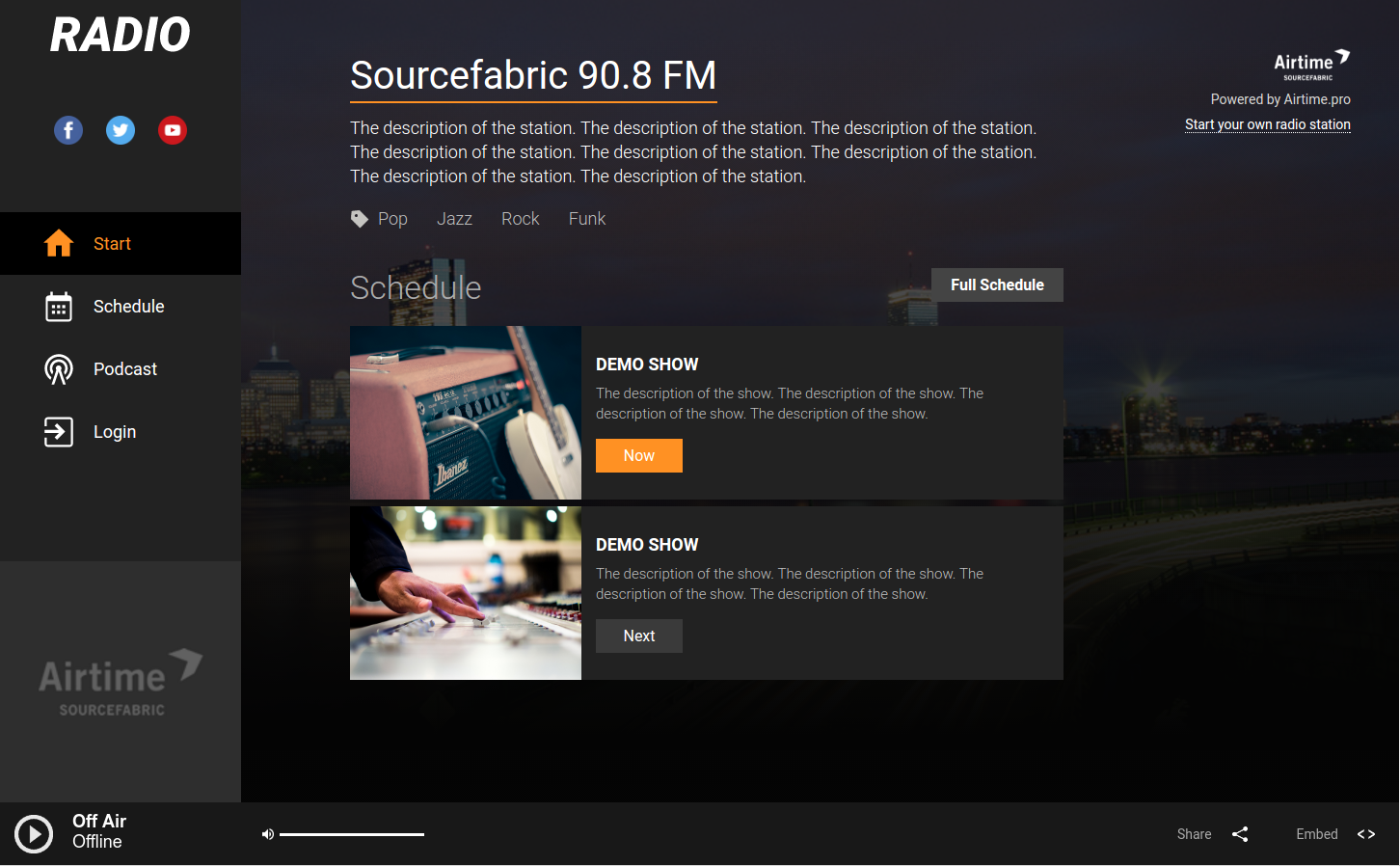Click the calendar icon beside Schedule

point(59,307)
